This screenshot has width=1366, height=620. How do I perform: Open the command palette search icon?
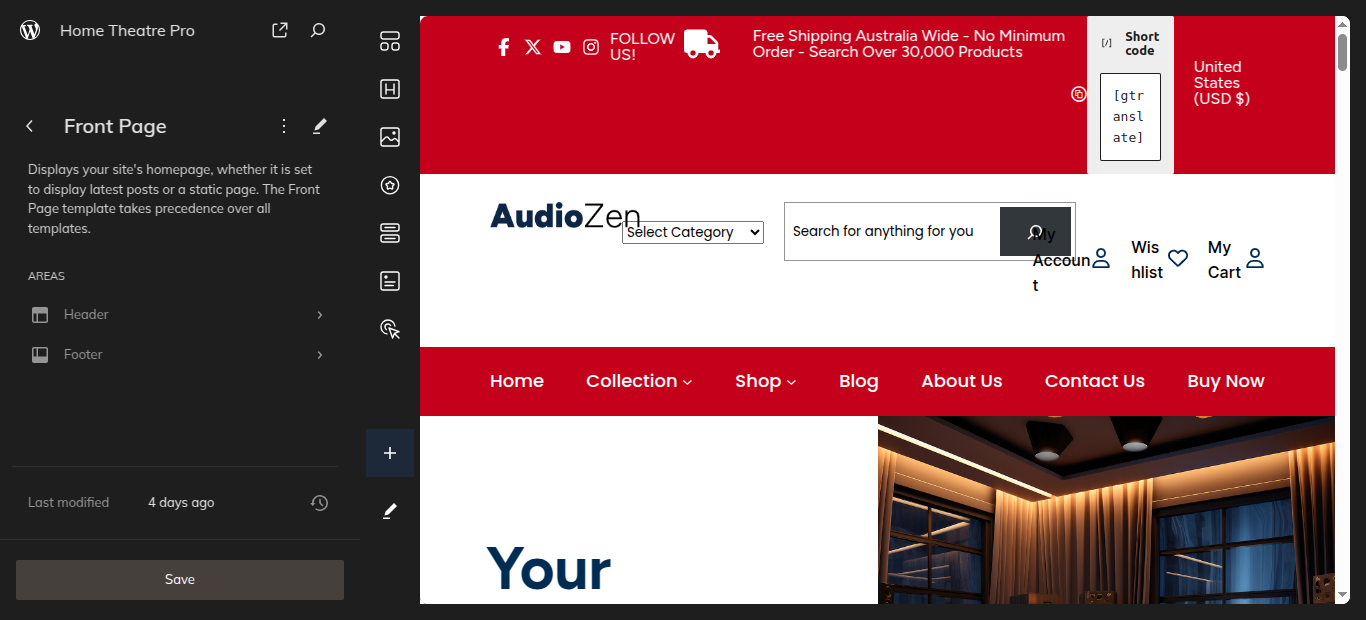[x=318, y=31]
